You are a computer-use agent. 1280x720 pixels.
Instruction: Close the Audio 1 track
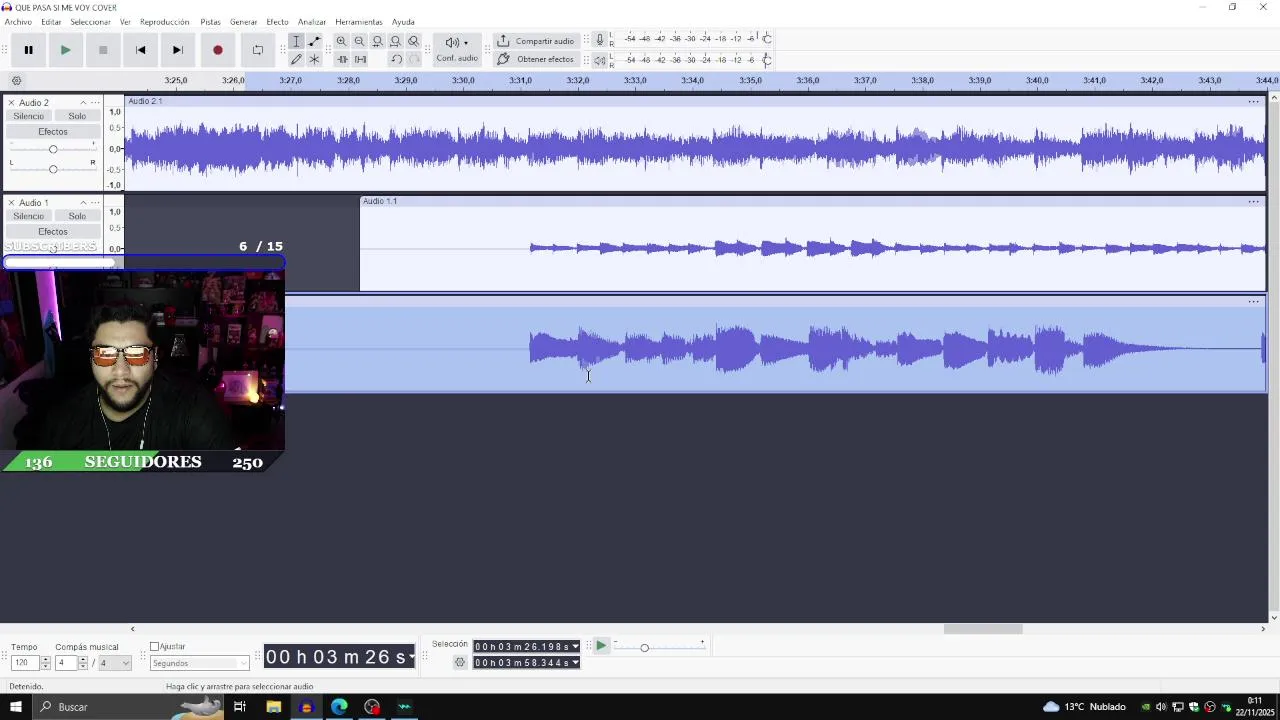[x=11, y=203]
